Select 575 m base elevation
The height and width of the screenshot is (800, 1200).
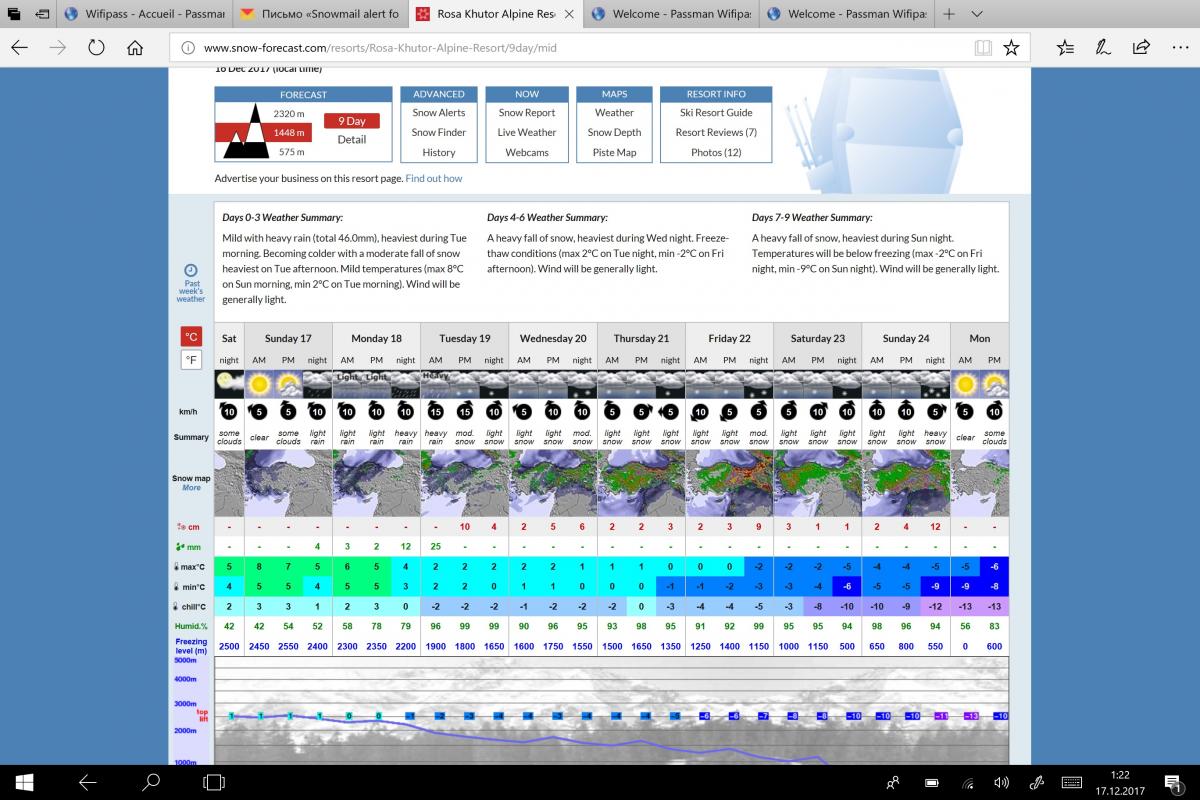click(291, 152)
